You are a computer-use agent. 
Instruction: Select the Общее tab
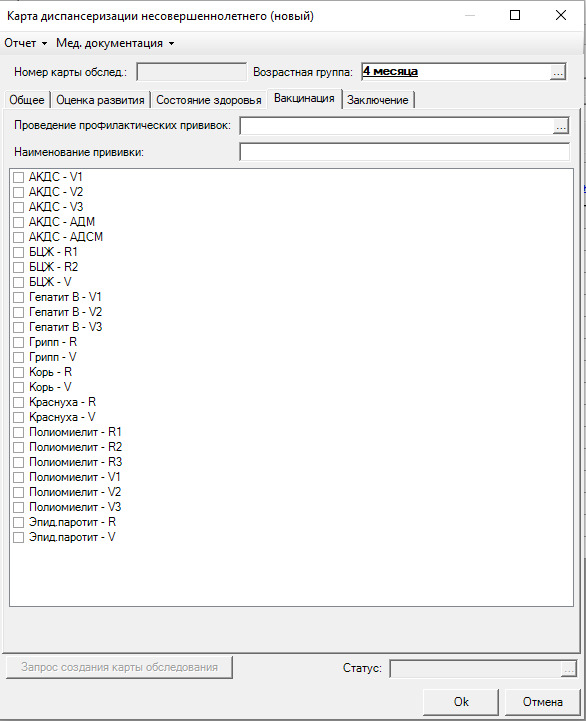tap(27, 100)
